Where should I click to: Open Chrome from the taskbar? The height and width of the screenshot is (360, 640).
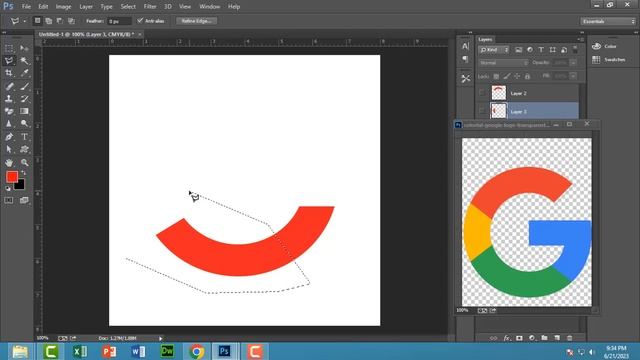pos(196,351)
